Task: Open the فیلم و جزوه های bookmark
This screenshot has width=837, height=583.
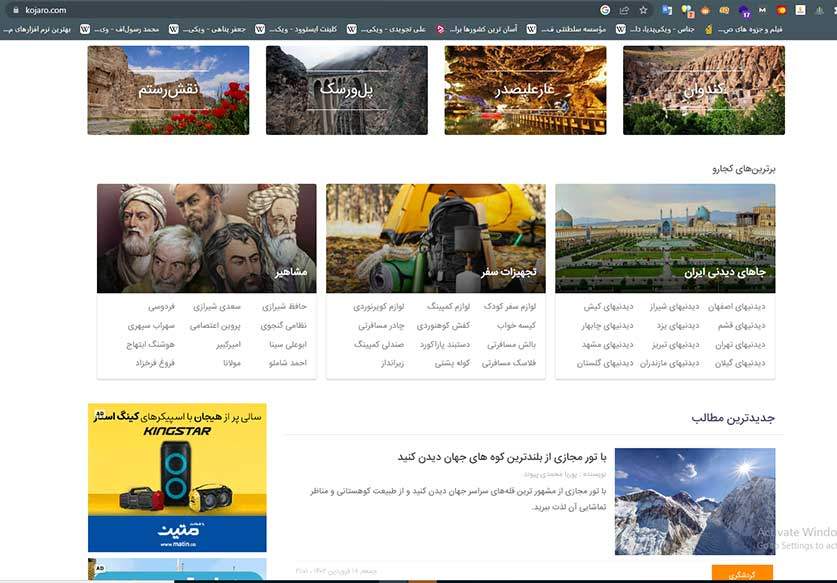Action: 744,29
